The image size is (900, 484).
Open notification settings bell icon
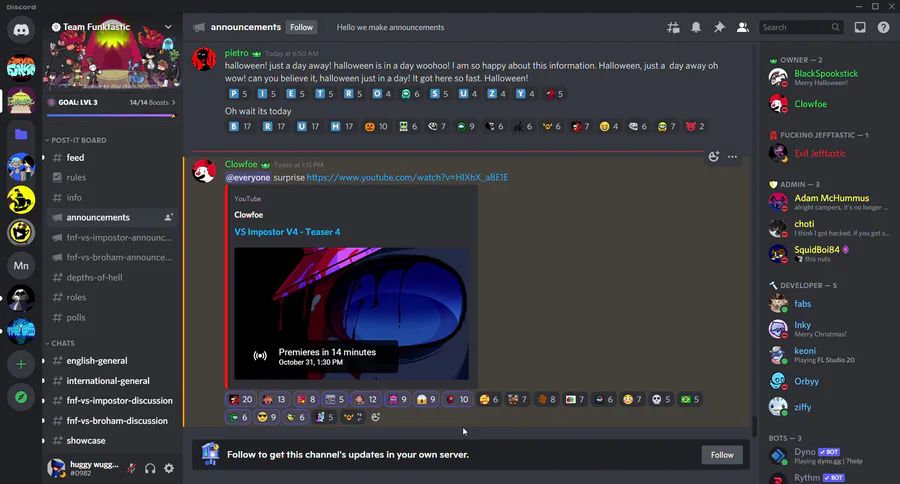(696, 28)
